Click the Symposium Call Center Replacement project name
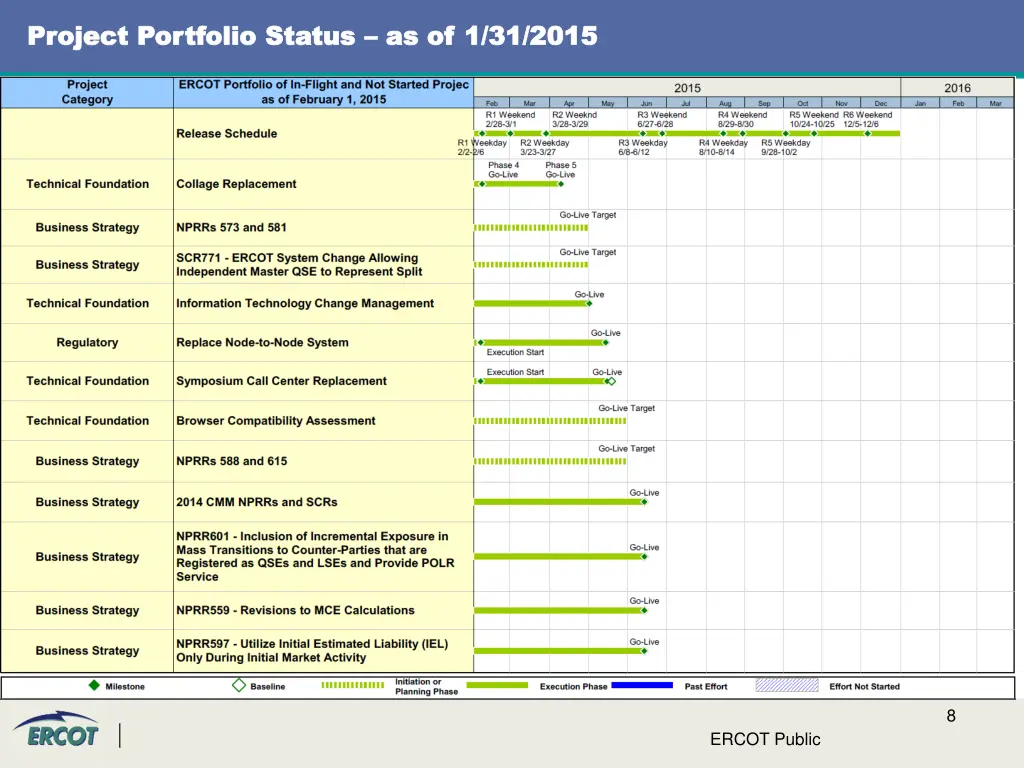Screen dimensions: 1024x768 (x=281, y=381)
